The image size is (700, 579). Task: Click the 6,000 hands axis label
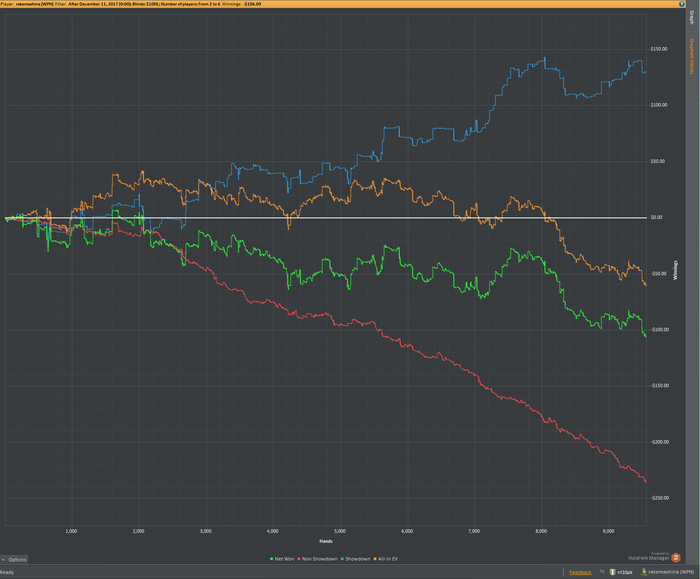(407, 531)
